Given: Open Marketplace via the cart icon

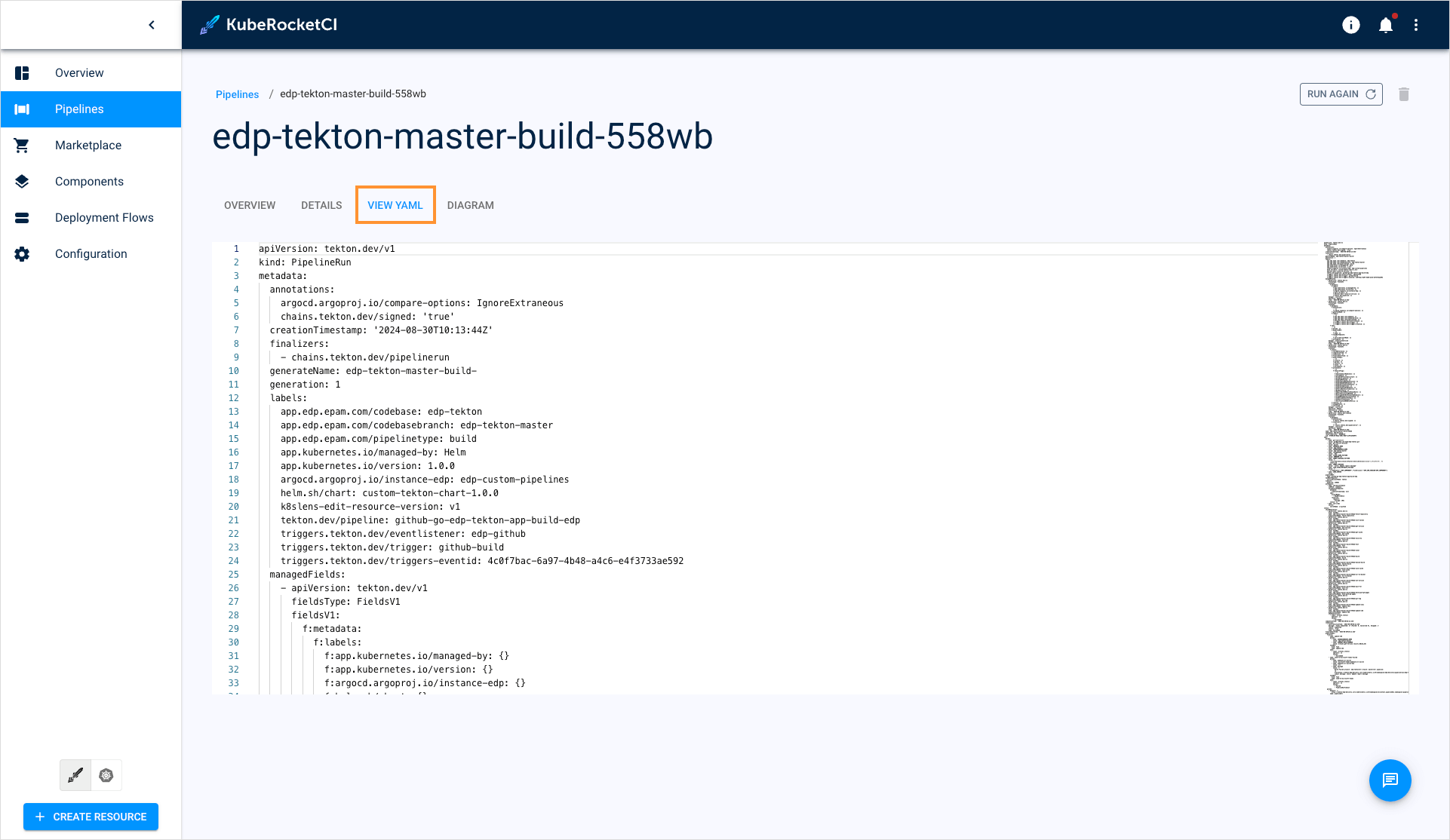Looking at the screenshot, I should tap(22, 145).
